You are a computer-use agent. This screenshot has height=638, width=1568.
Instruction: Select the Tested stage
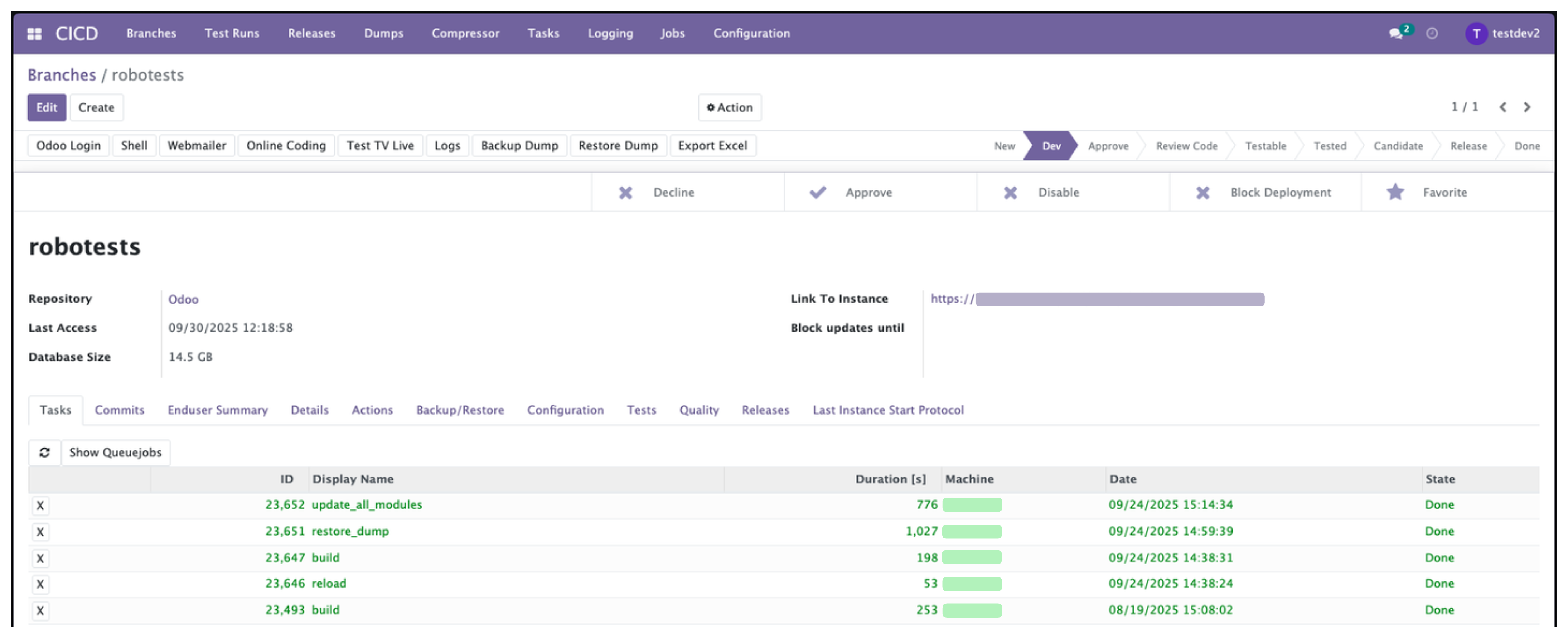tap(1330, 146)
